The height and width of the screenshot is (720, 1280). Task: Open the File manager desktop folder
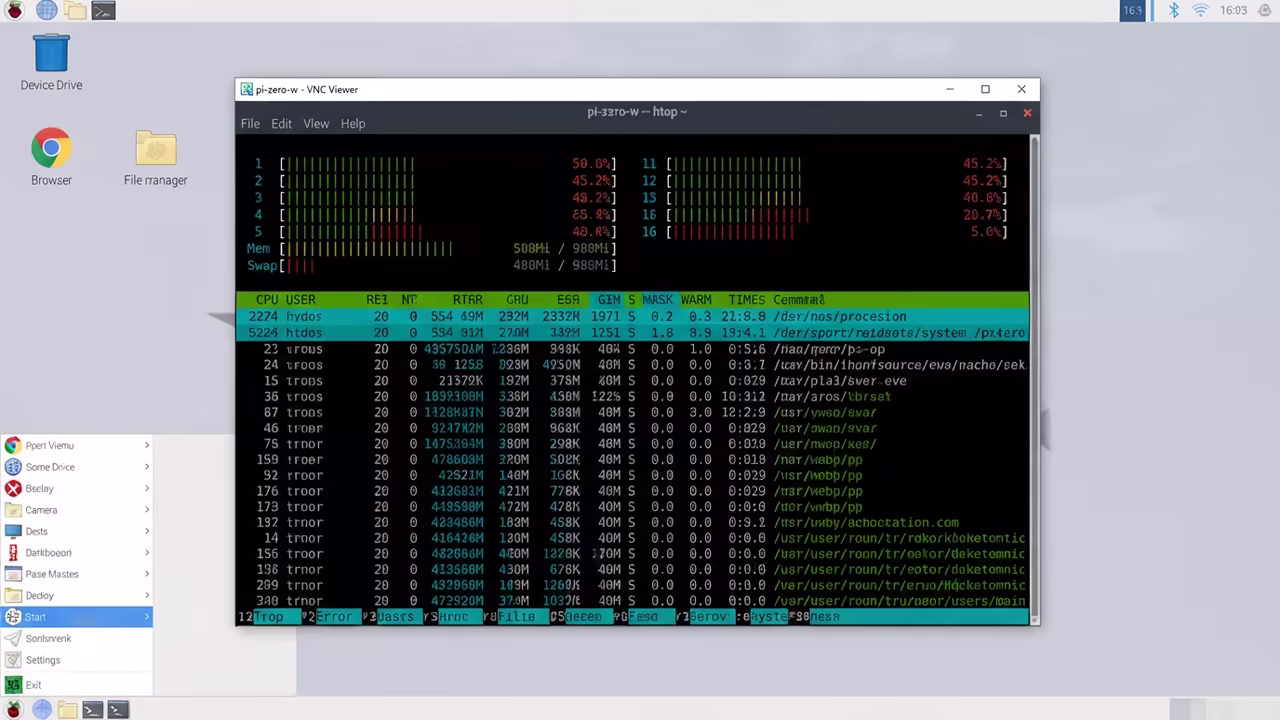pyautogui.click(x=155, y=157)
